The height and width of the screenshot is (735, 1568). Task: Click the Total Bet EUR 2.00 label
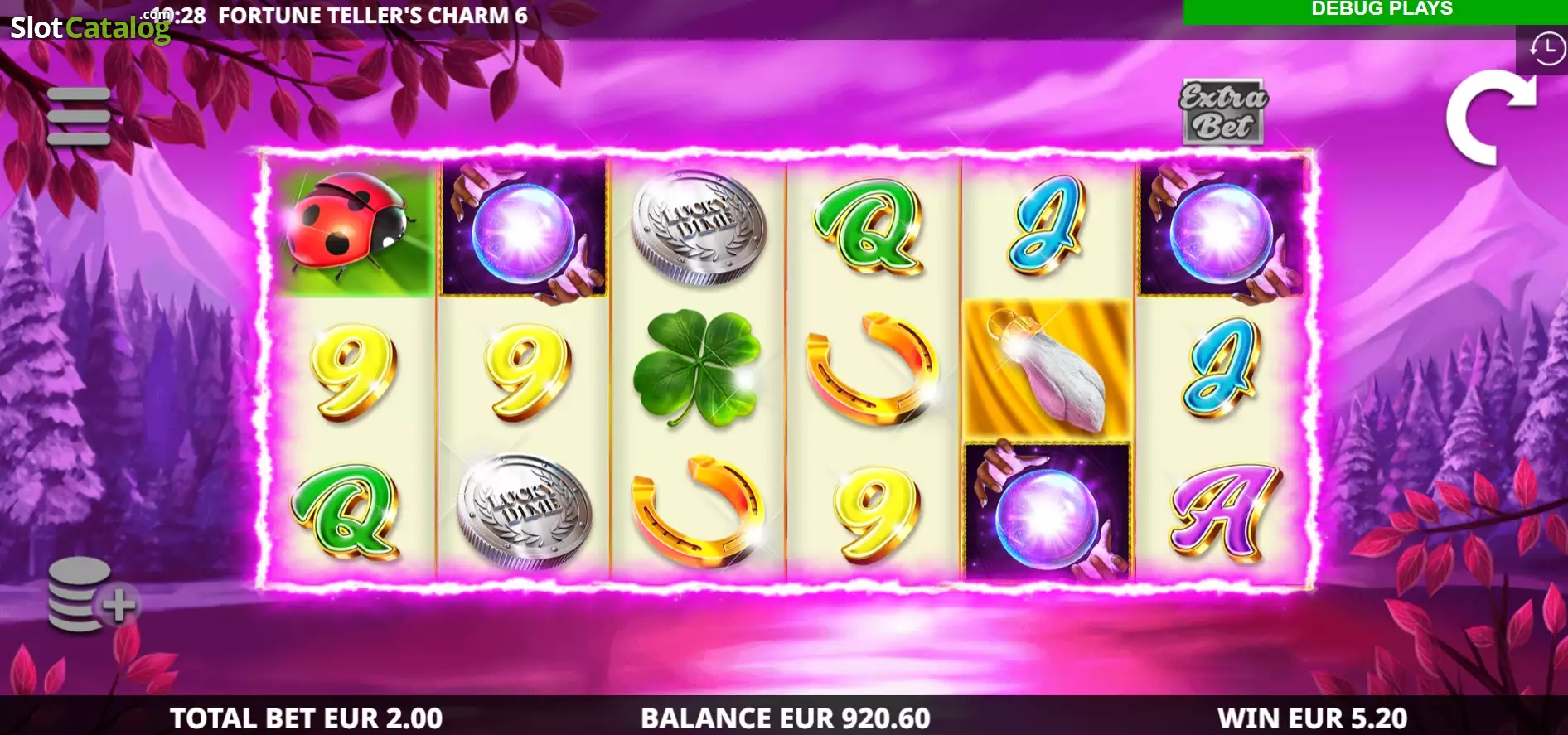pyautogui.click(x=306, y=718)
